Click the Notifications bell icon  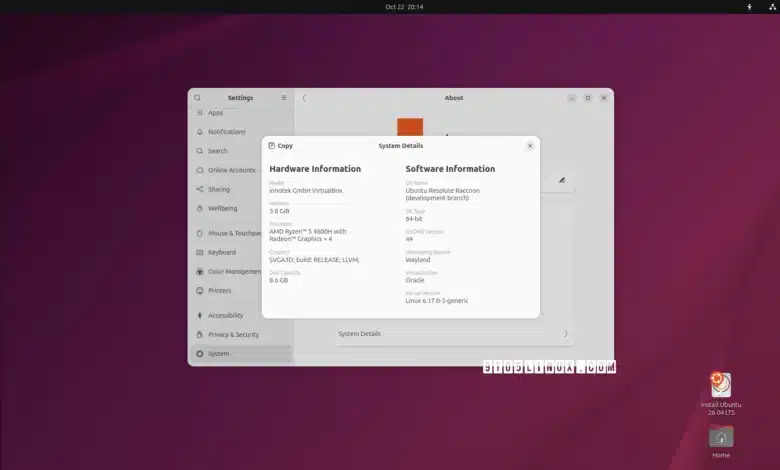[199, 132]
